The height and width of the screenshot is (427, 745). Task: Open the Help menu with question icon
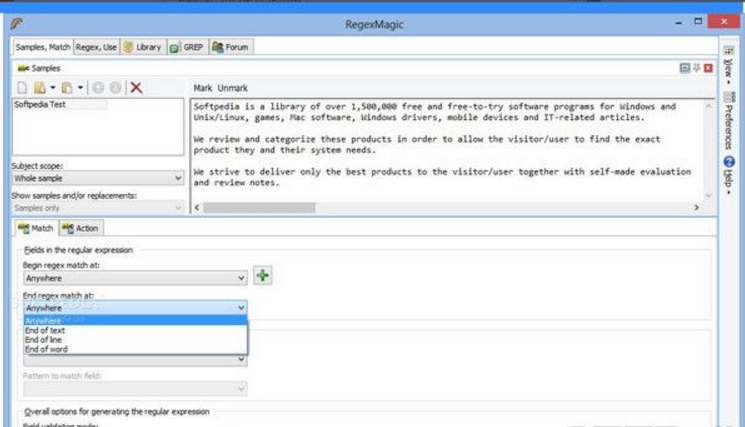point(729,175)
